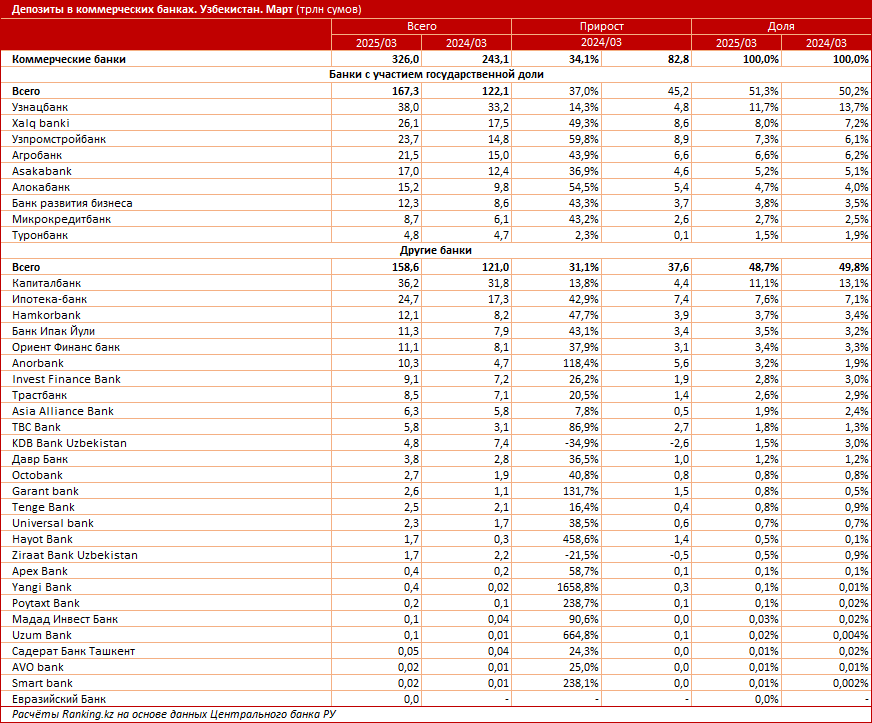Select the 'Туронбанк' bank name
This screenshot has height=723, width=872.
point(40,235)
